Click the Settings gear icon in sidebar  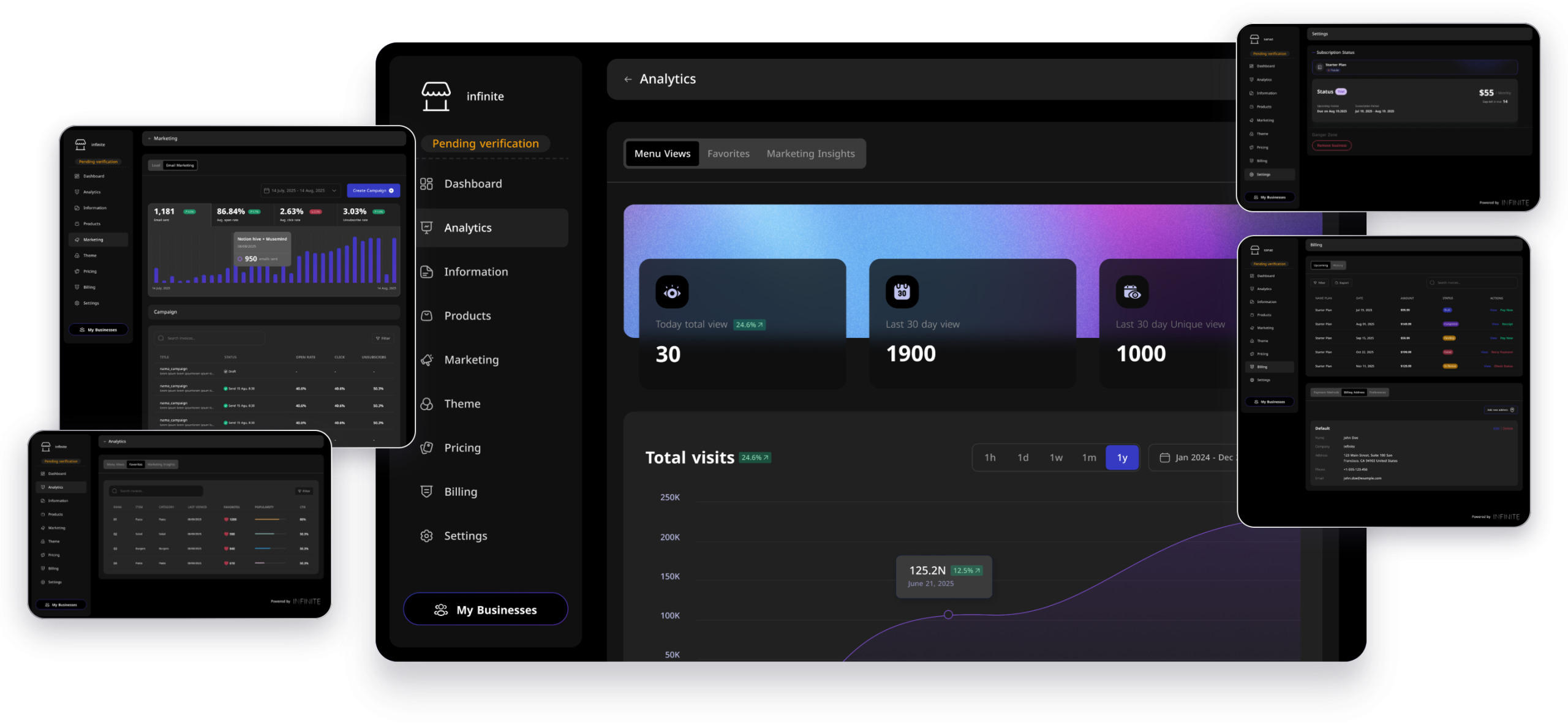[426, 536]
